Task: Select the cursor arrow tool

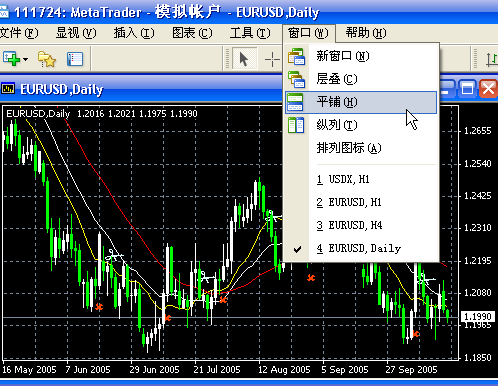Action: click(x=244, y=59)
